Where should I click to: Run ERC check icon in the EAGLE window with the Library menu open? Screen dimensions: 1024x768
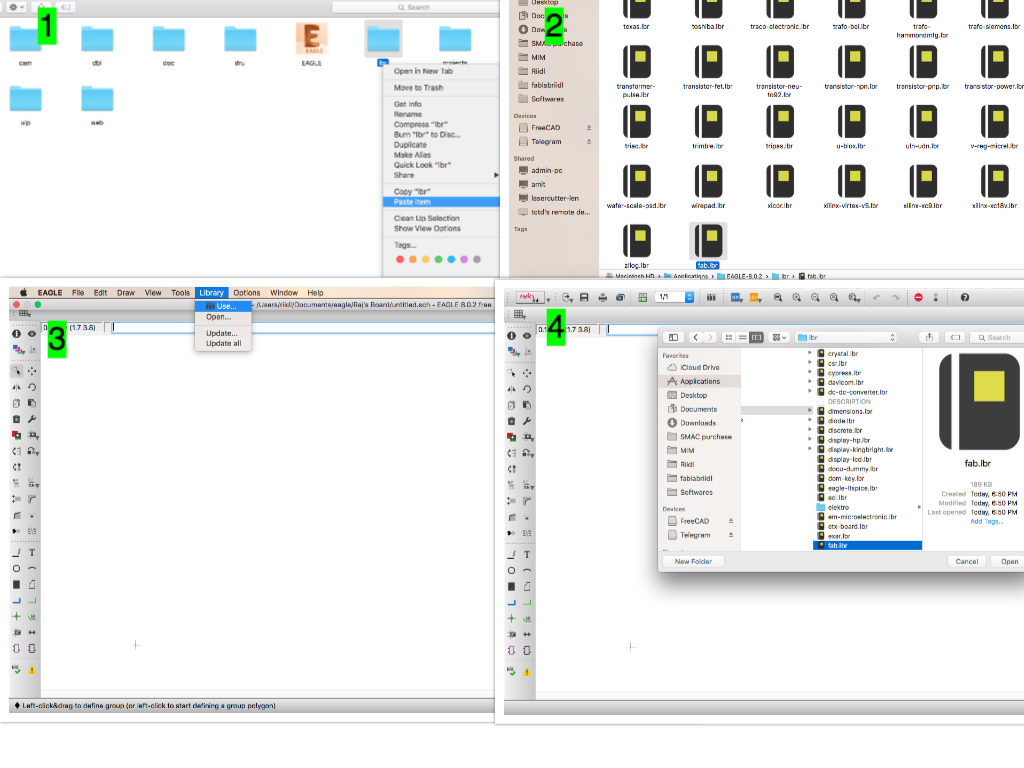point(16,670)
